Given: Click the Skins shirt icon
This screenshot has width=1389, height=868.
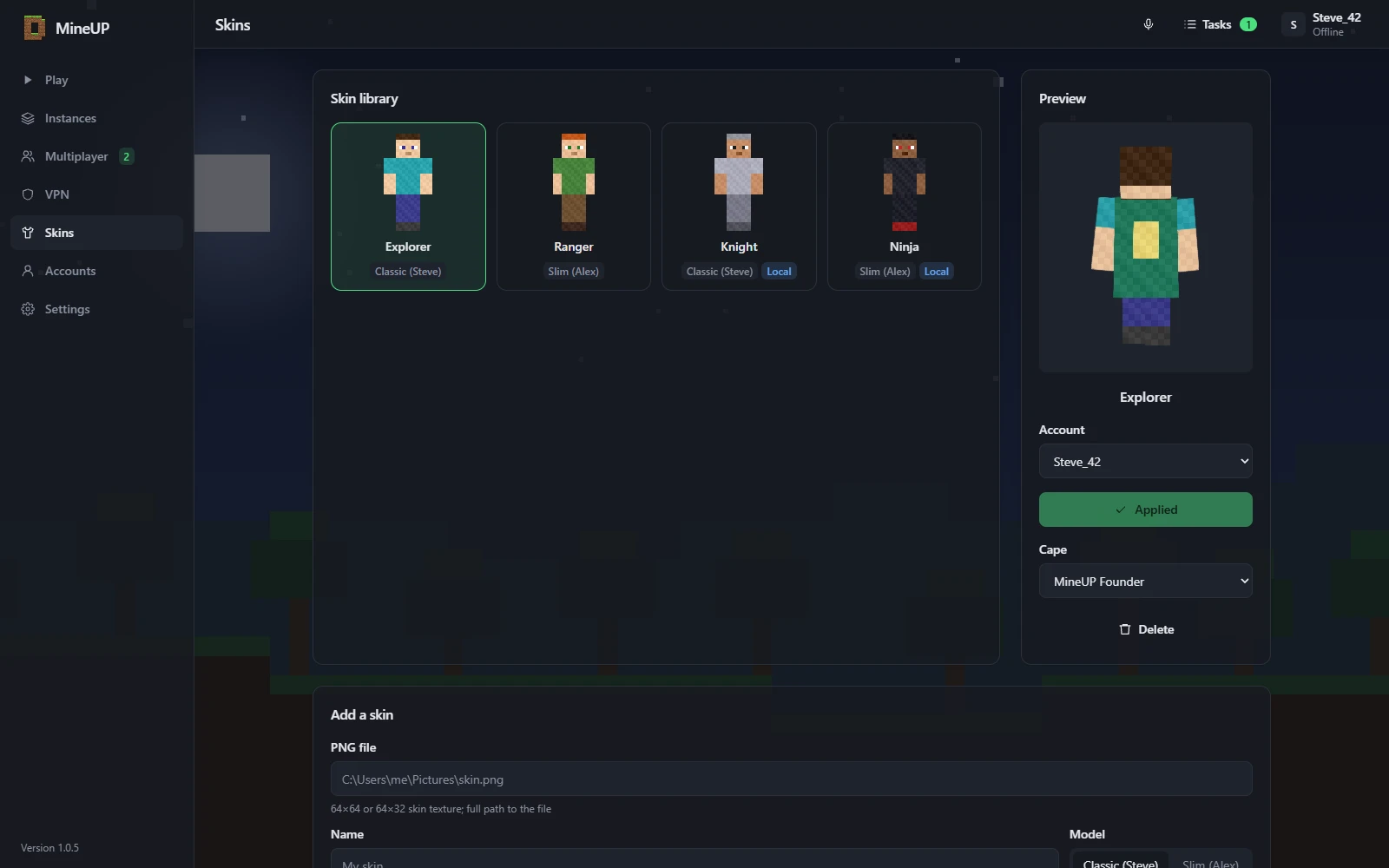Looking at the screenshot, I should (x=28, y=233).
